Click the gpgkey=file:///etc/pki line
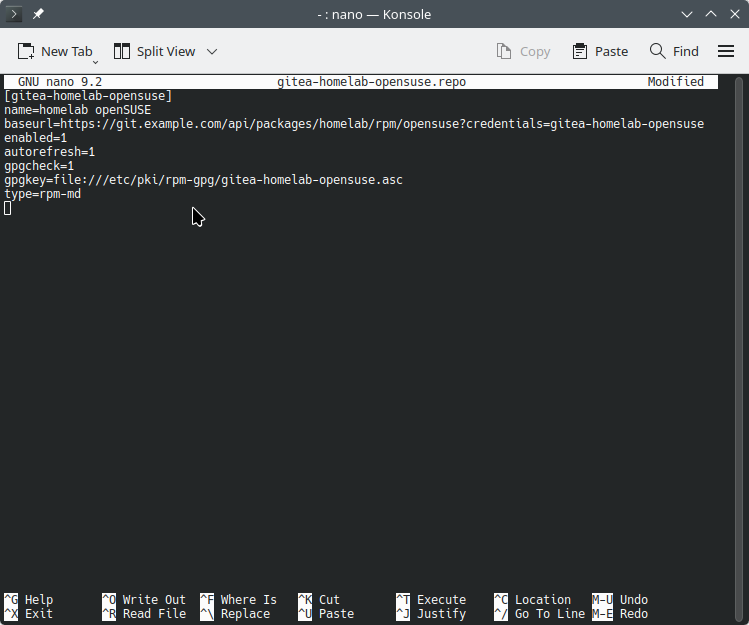The height and width of the screenshot is (625, 749). [x=203, y=180]
